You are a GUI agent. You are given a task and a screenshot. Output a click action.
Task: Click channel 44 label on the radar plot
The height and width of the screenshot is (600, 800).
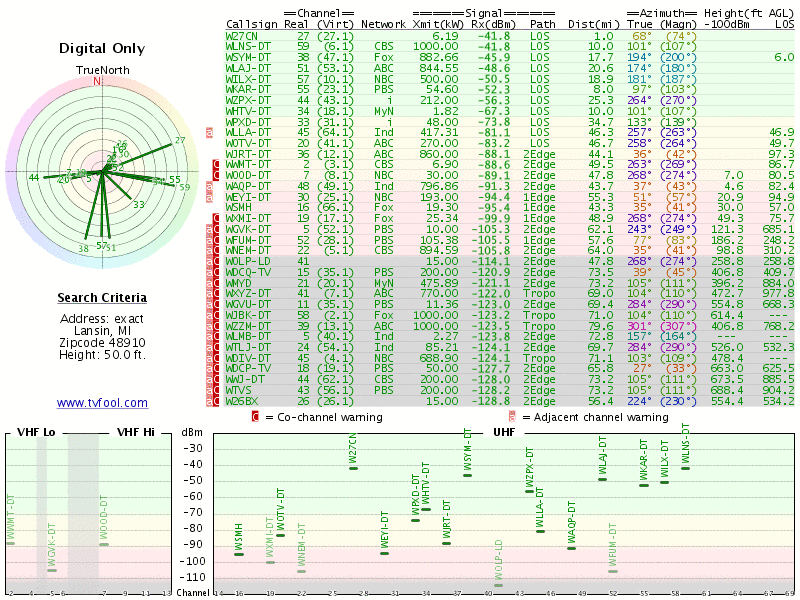coord(34,177)
